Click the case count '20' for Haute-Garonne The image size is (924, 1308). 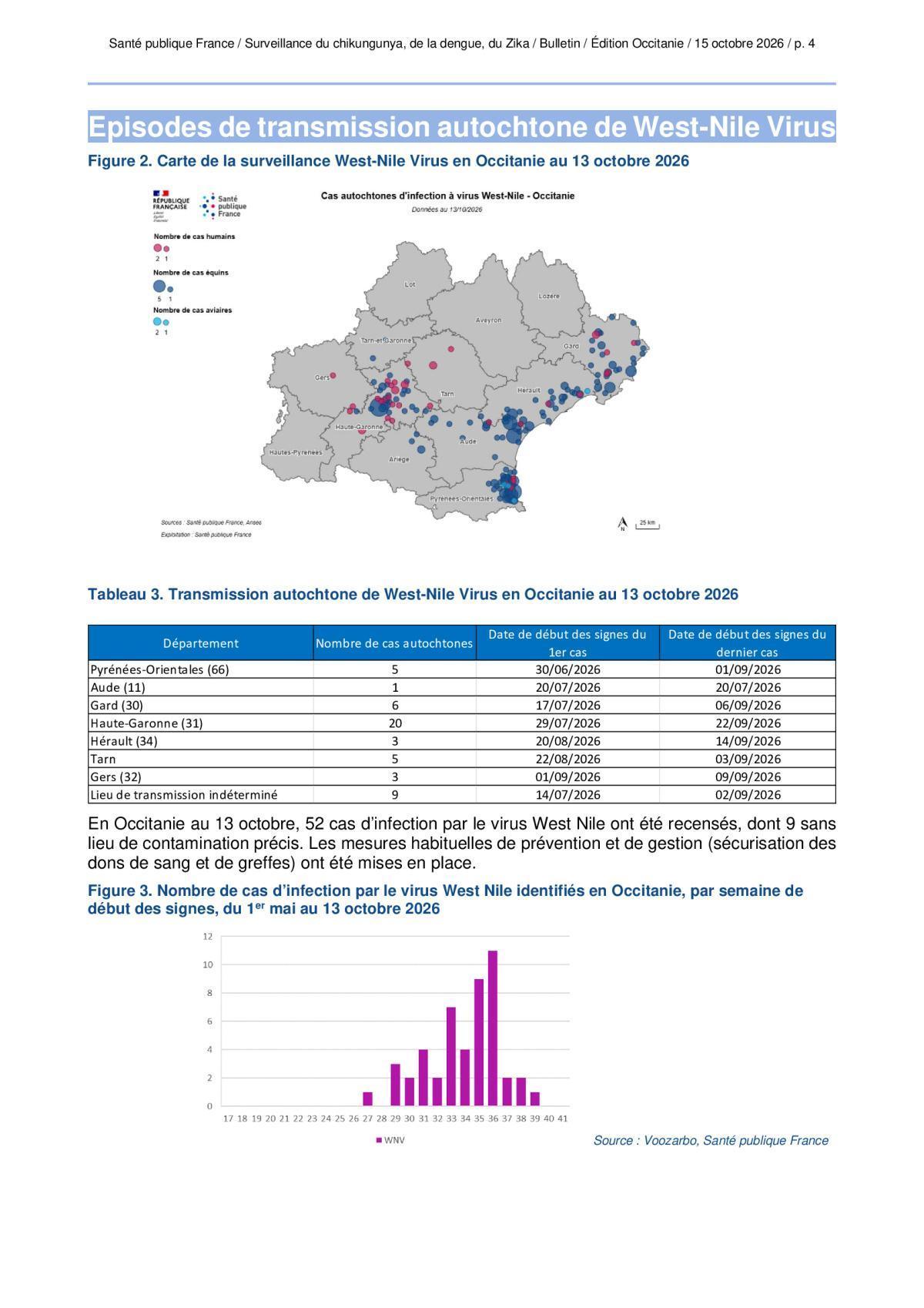(x=395, y=723)
